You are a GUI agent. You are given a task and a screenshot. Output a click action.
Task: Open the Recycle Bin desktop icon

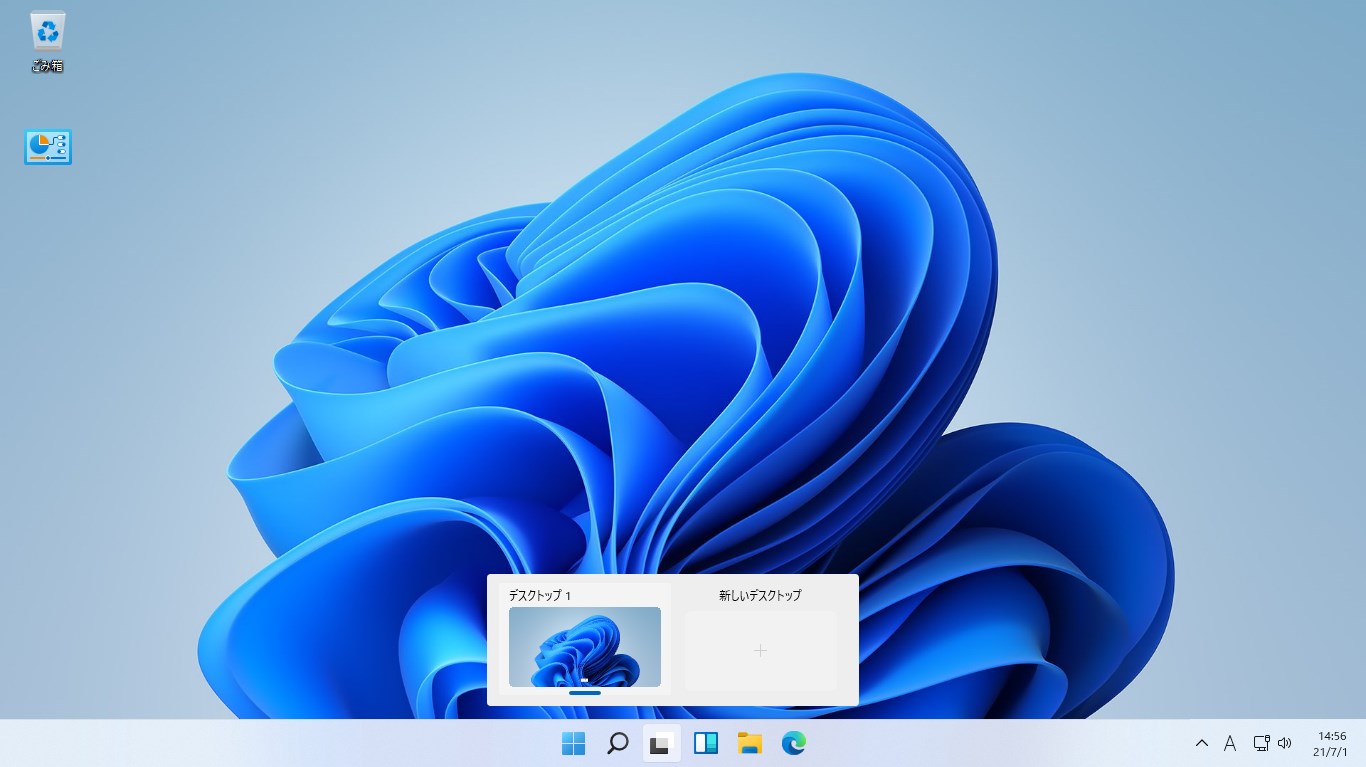tap(48, 42)
